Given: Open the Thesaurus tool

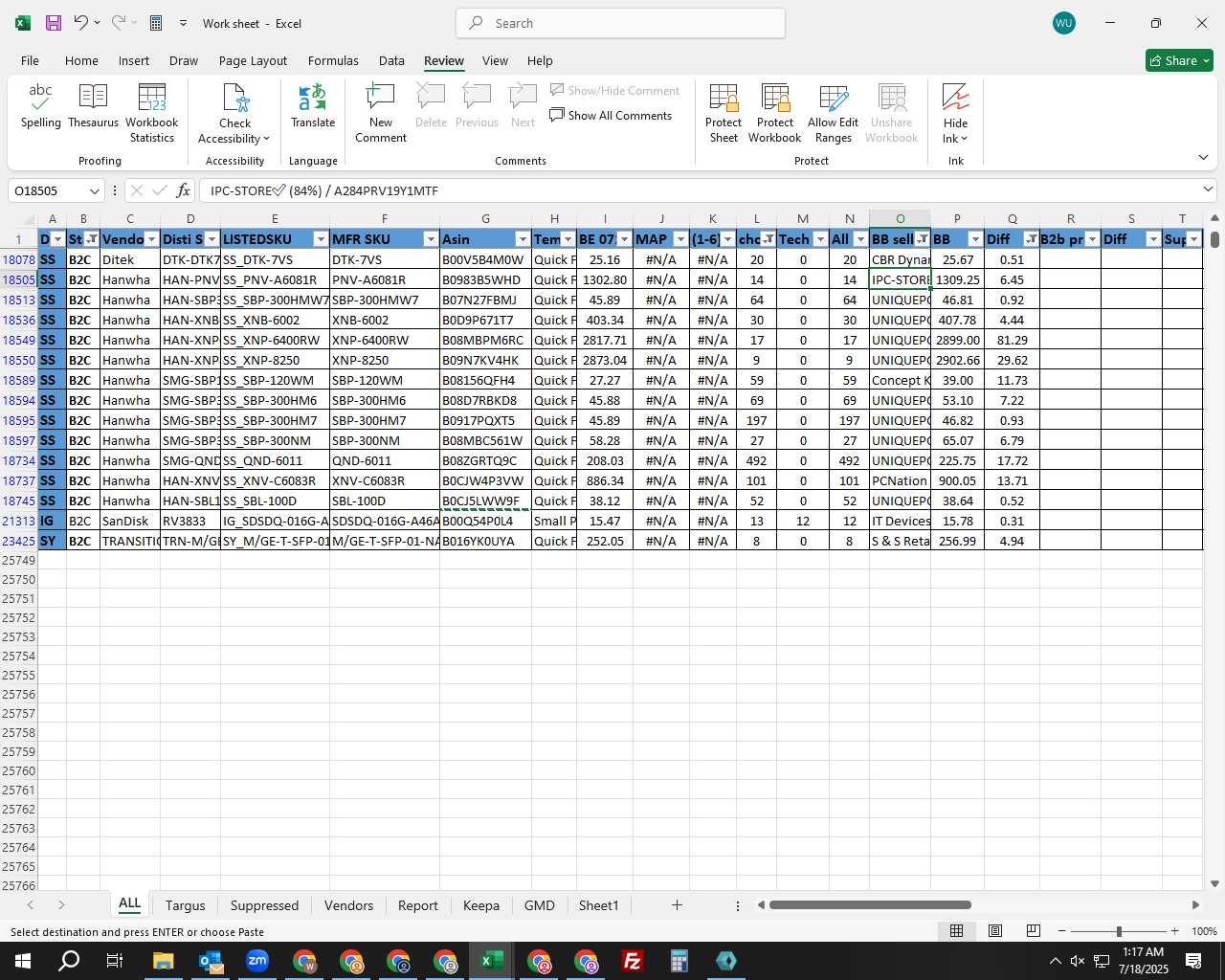Looking at the screenshot, I should pos(93,106).
